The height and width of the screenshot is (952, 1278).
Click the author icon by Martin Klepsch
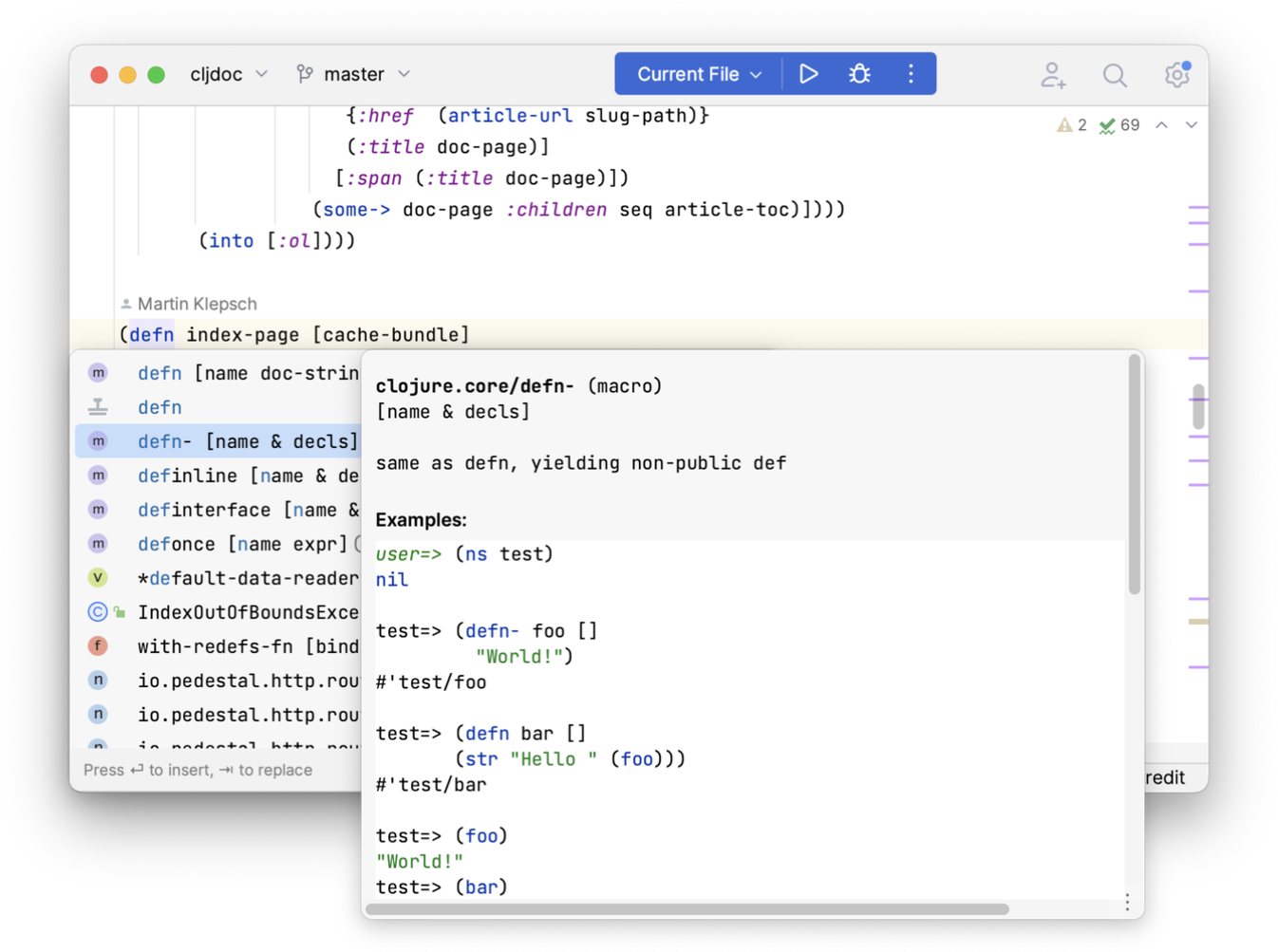[125, 304]
